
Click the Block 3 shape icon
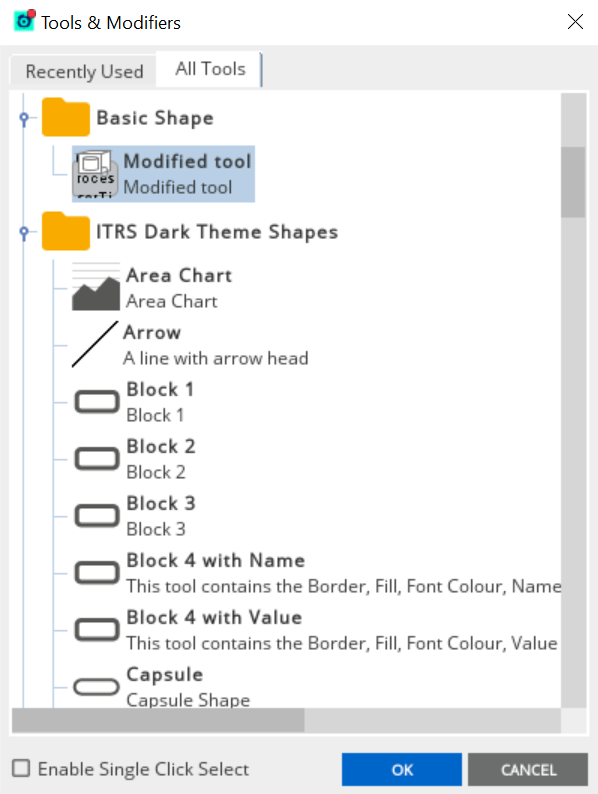97,516
